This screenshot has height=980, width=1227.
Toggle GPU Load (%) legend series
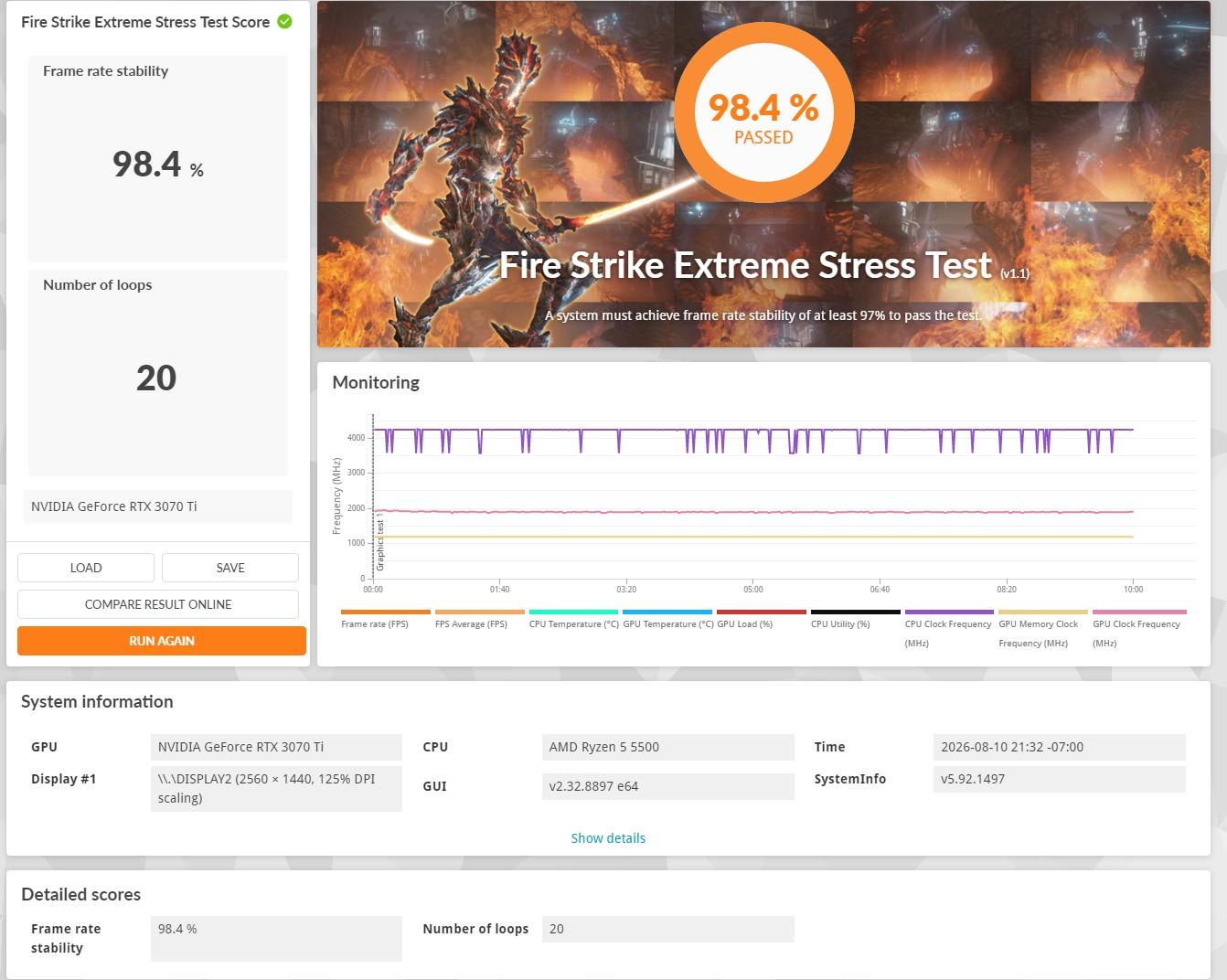click(762, 619)
